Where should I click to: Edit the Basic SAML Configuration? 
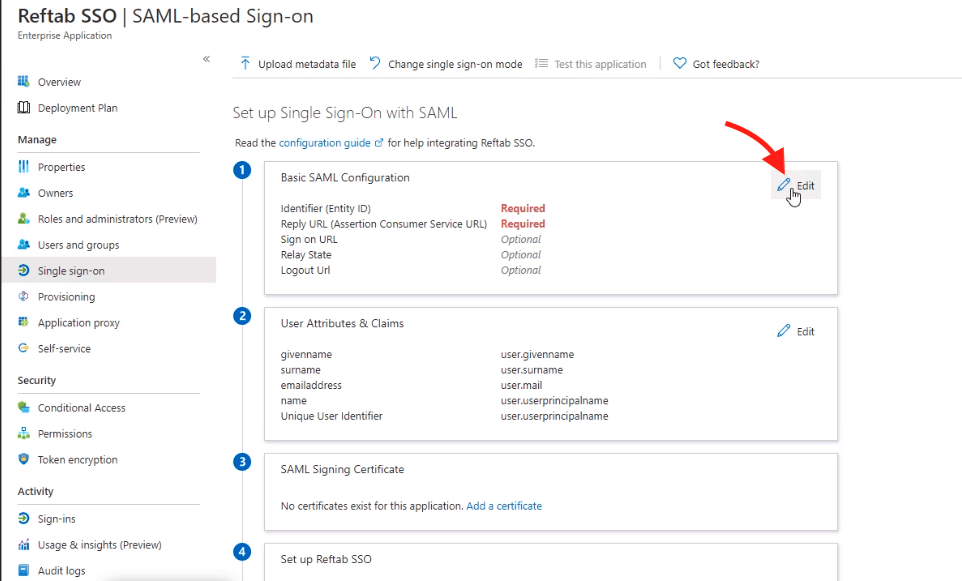[796, 185]
